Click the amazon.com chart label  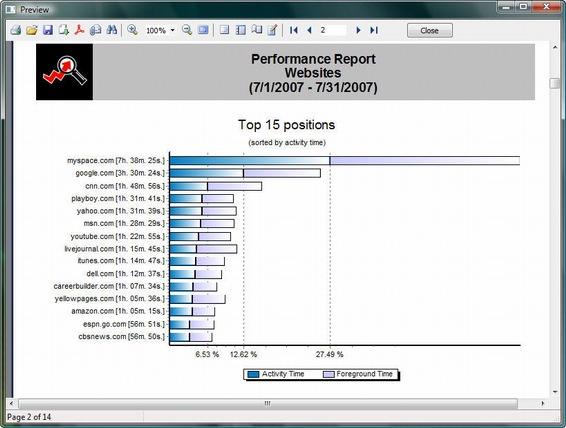pos(118,311)
